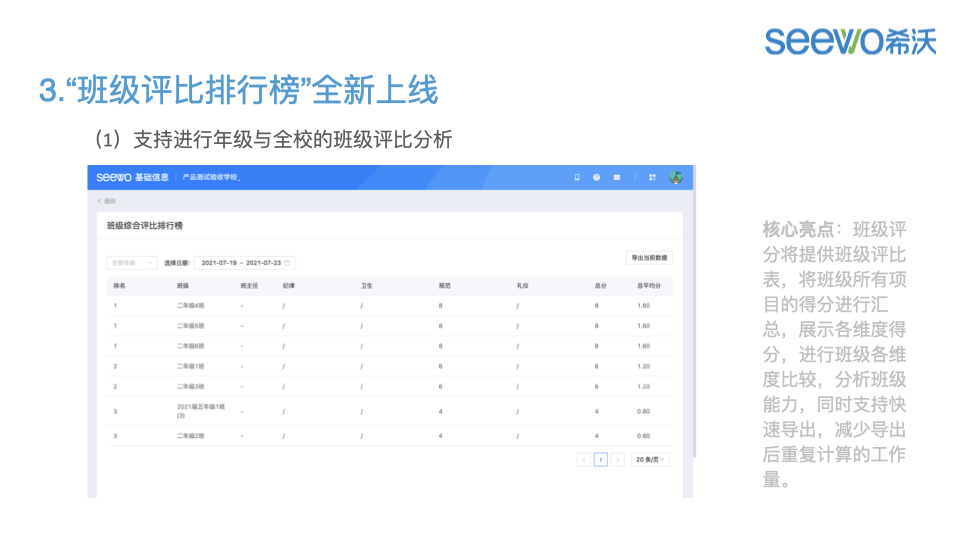Select the 二年级4班 table row
The width and height of the screenshot is (960, 540).
tap(390, 305)
